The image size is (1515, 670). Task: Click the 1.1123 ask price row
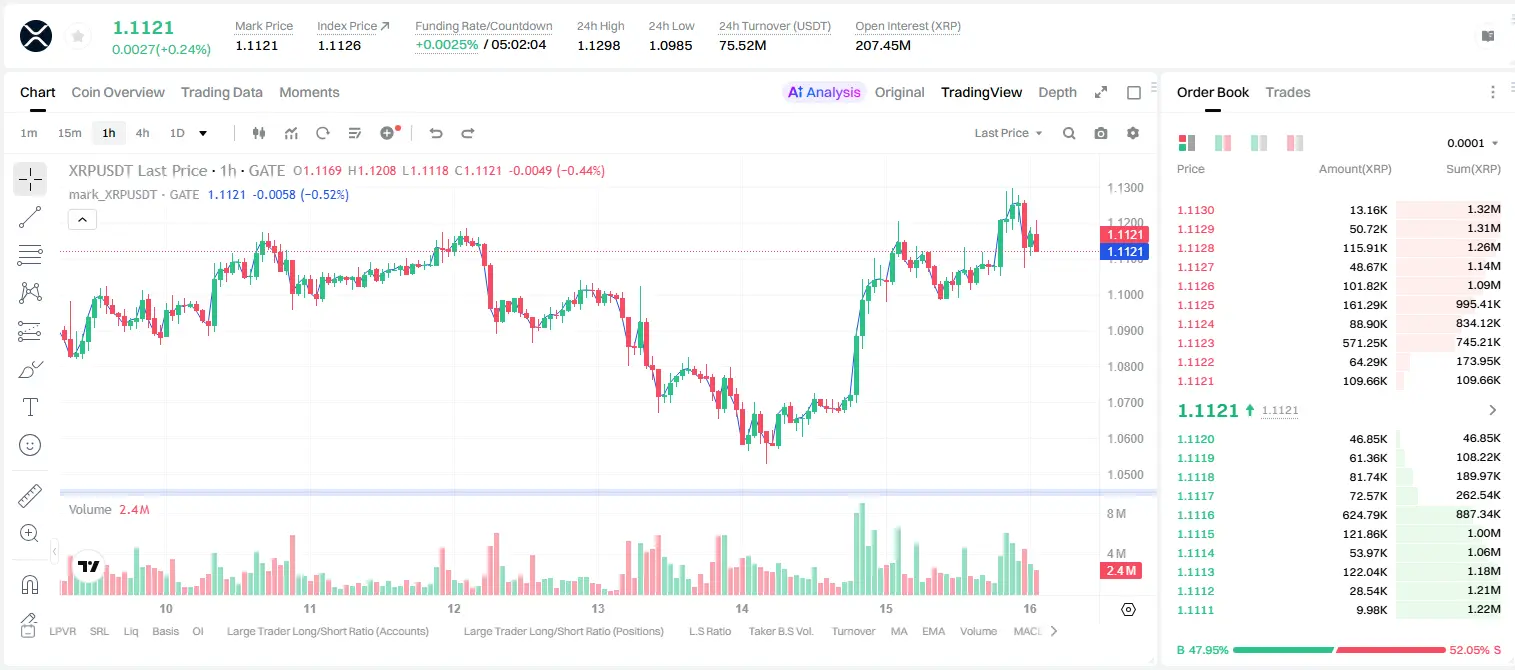click(1339, 343)
